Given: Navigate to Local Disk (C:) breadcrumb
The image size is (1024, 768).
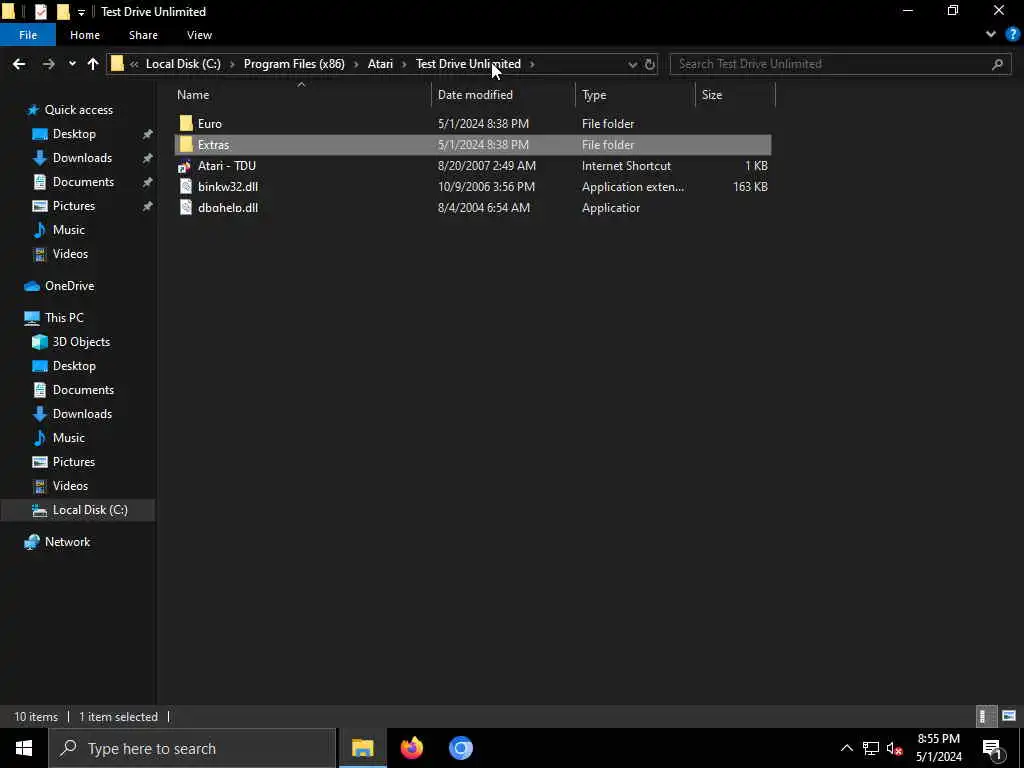Looking at the screenshot, I should coord(183,64).
